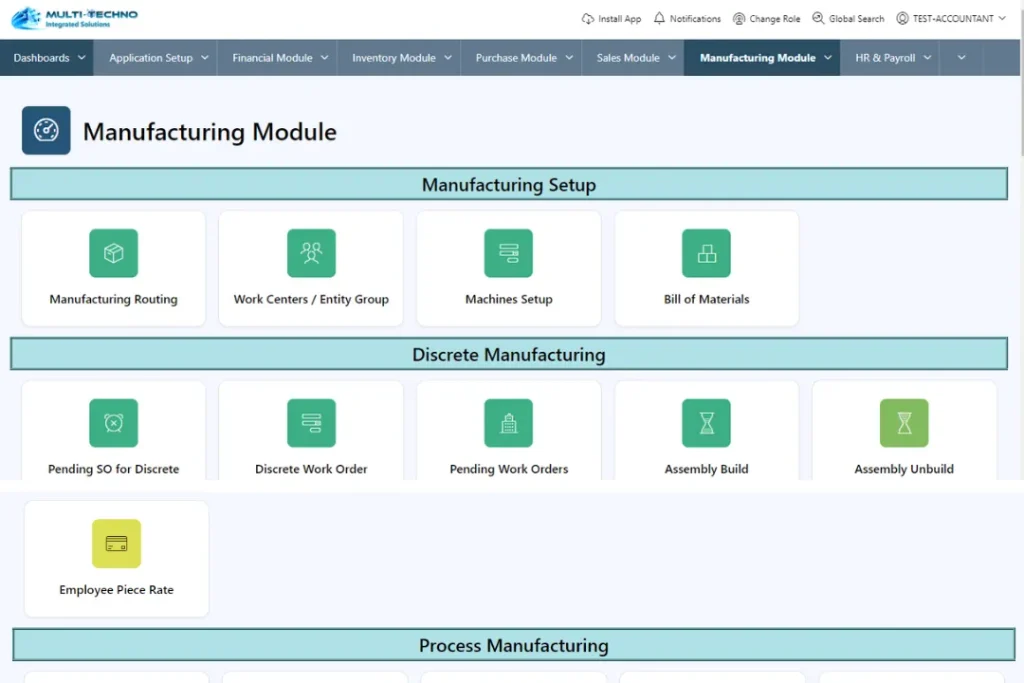Viewport: 1024px width, 683px height.
Task: Open the Machines Setup icon
Action: click(x=508, y=253)
